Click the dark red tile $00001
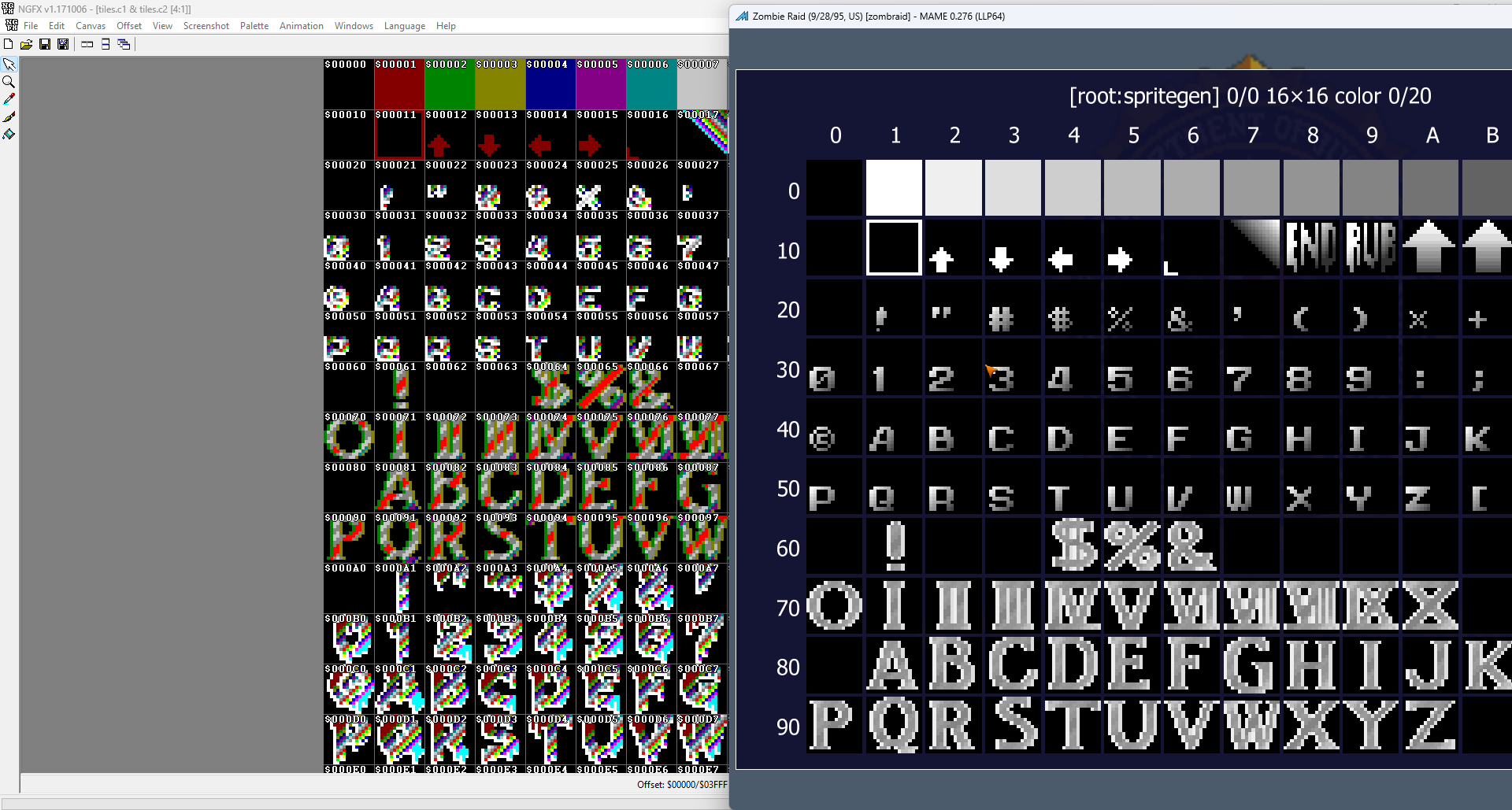Viewport: 1512px width, 810px height. 399,84
